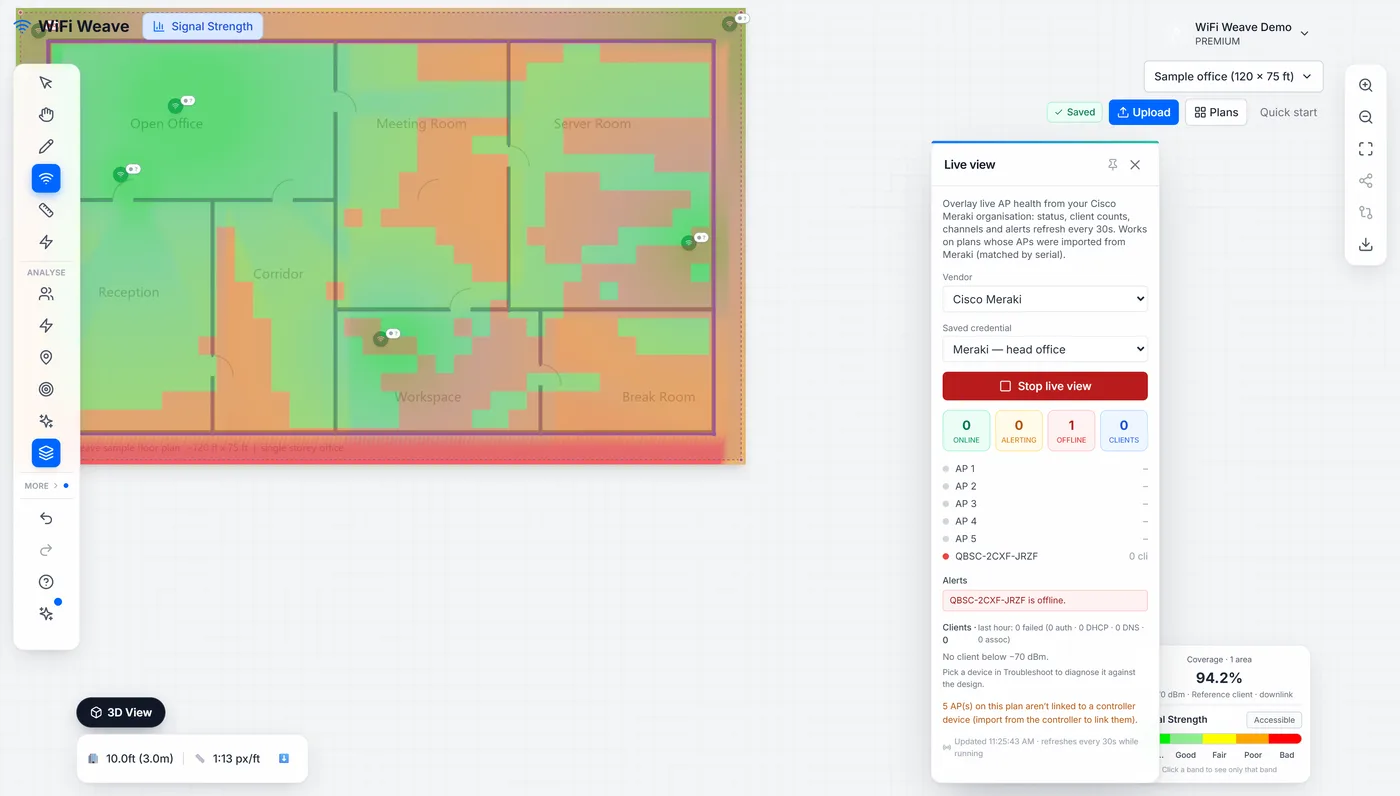The width and height of the screenshot is (1400, 796).
Task: Click the Good band in the legend
Action: [x=1186, y=739]
